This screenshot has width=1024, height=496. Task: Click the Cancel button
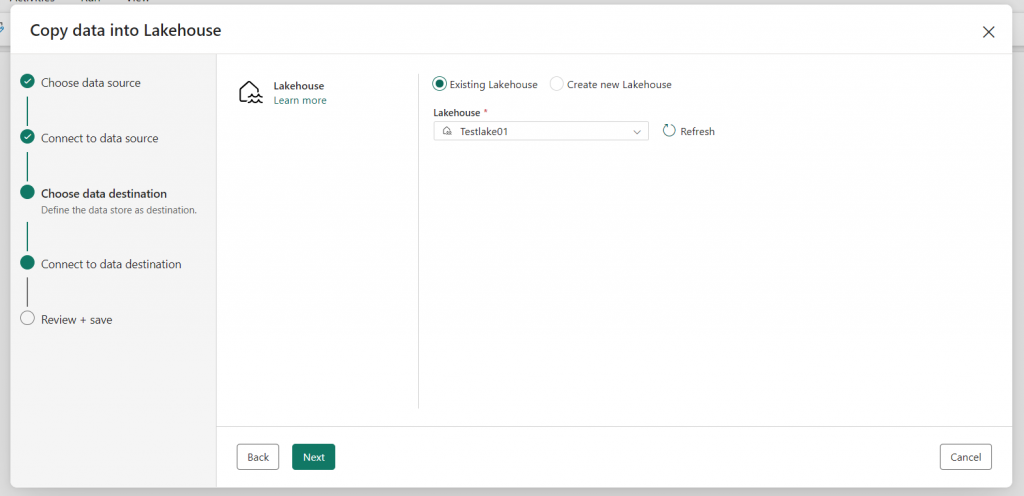coord(966,457)
